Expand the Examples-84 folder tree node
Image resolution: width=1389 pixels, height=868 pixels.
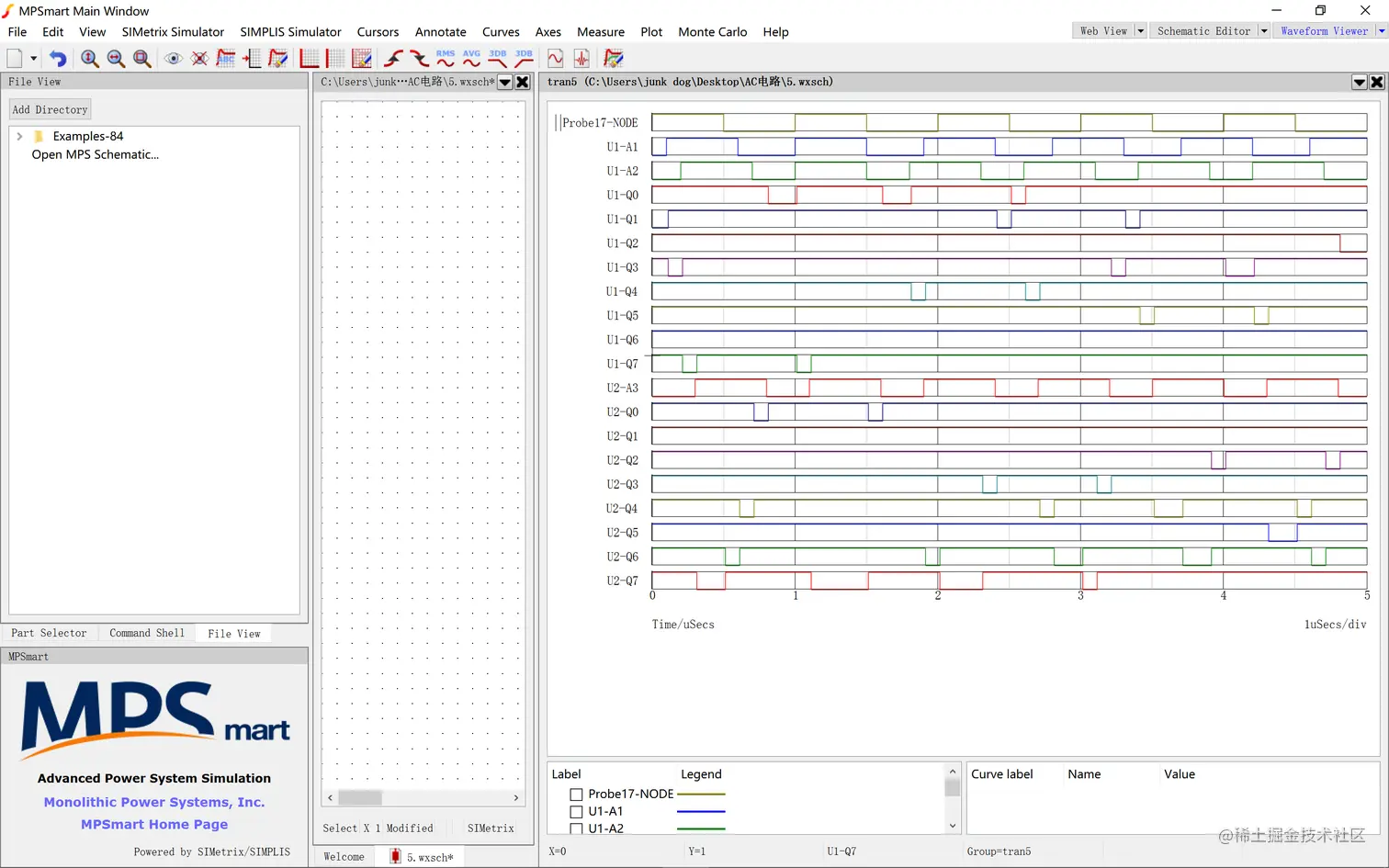[x=19, y=136]
